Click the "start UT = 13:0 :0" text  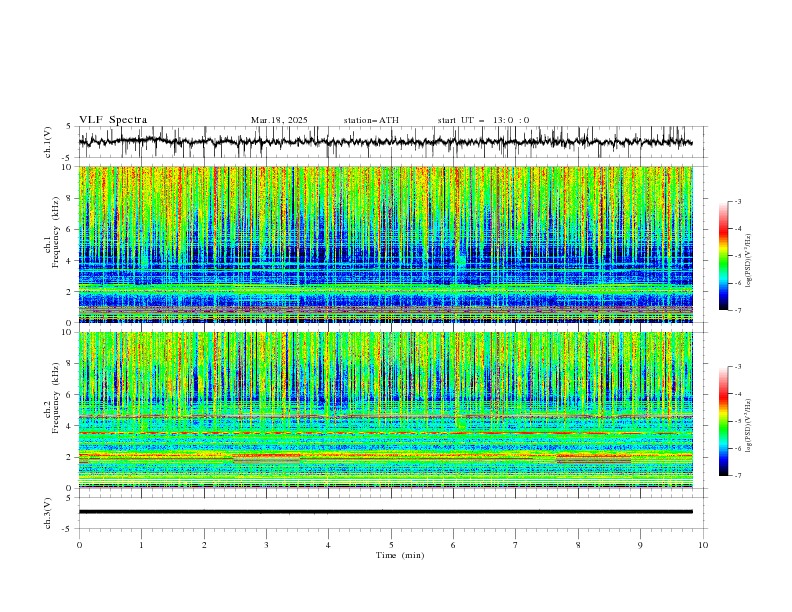483,120
